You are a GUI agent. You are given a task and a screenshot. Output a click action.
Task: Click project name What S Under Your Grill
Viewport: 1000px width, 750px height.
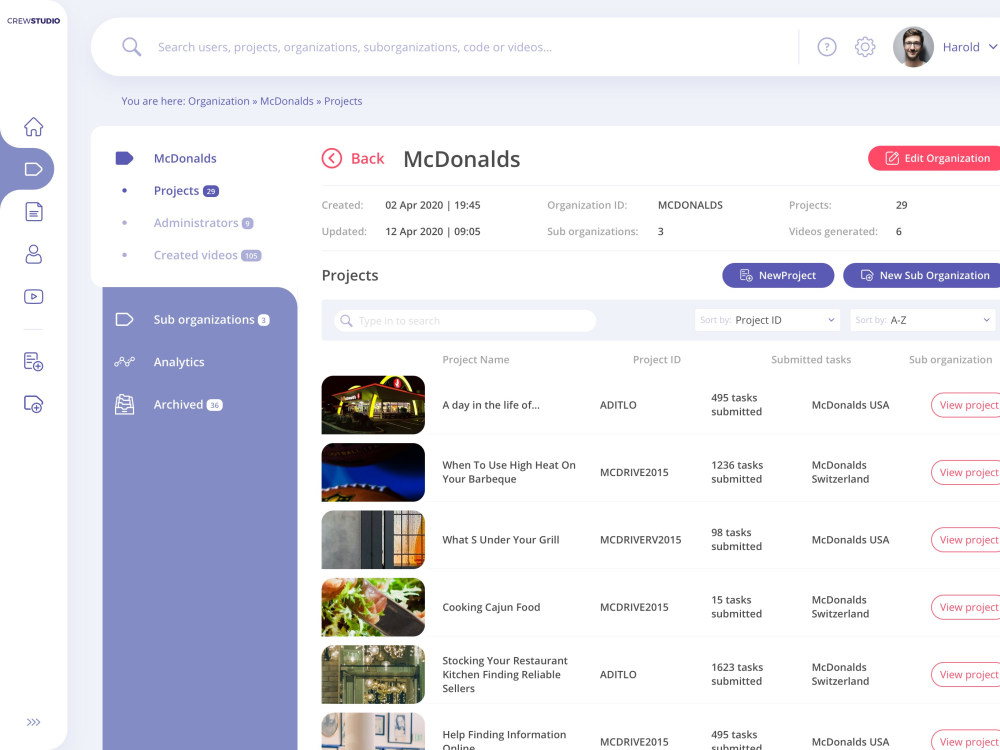501,540
